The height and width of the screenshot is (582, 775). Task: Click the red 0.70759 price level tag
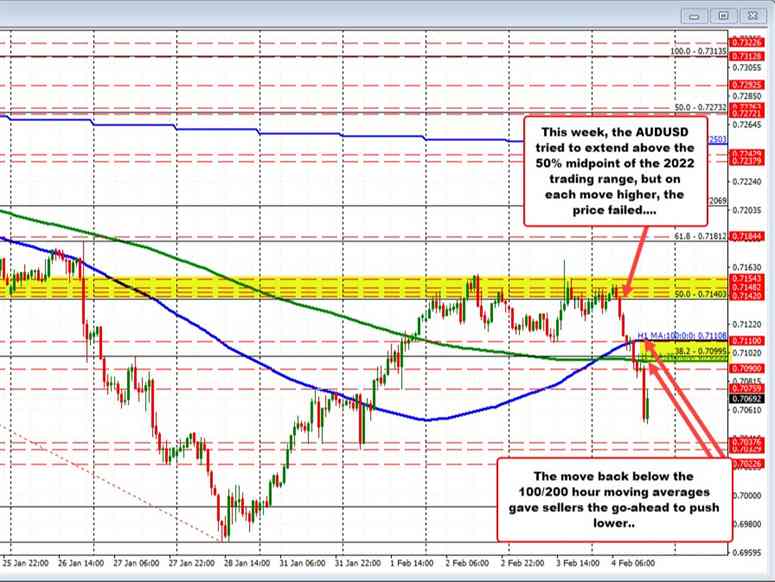[x=746, y=388]
